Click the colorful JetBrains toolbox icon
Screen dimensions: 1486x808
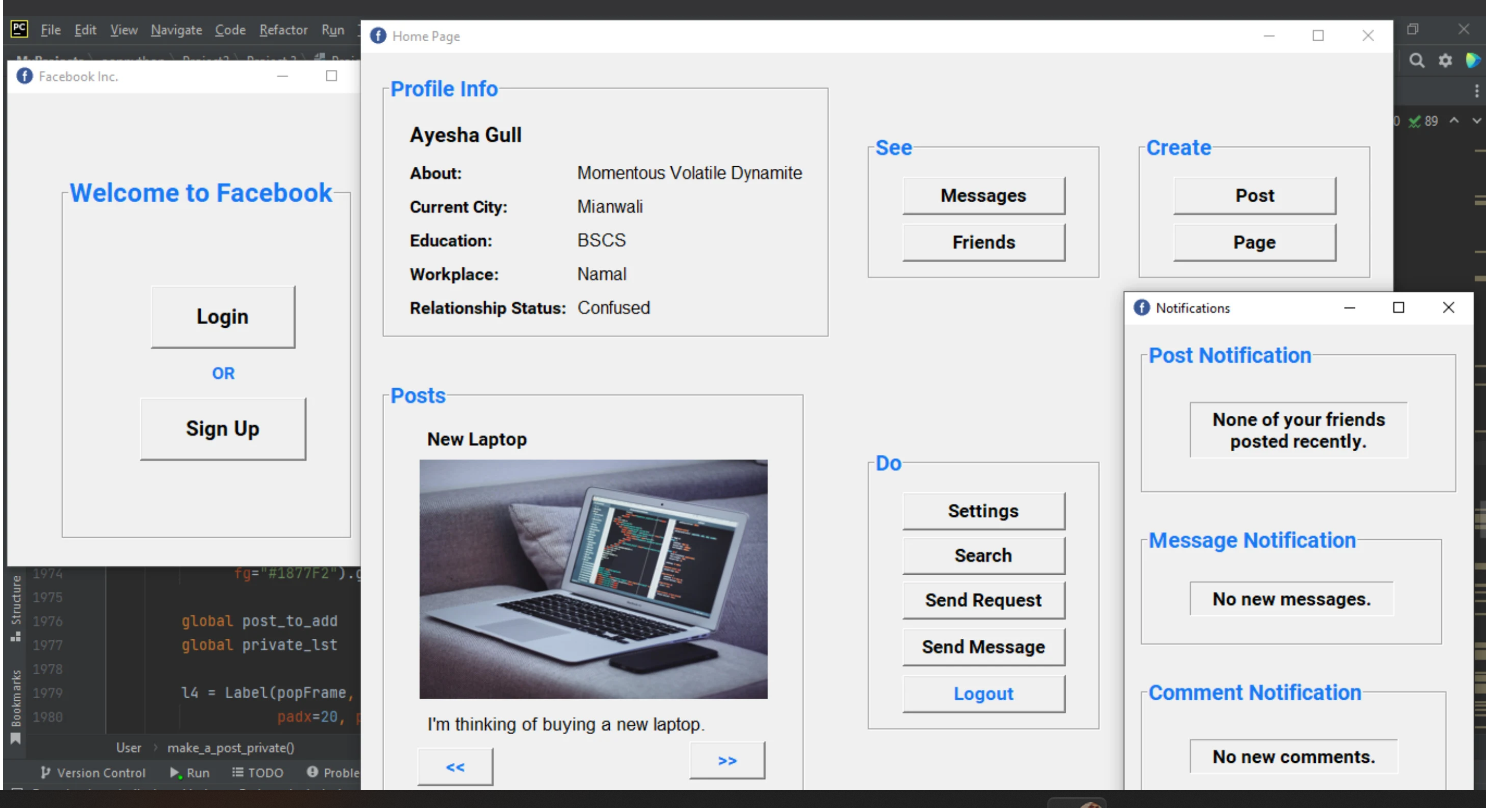coord(1473,61)
